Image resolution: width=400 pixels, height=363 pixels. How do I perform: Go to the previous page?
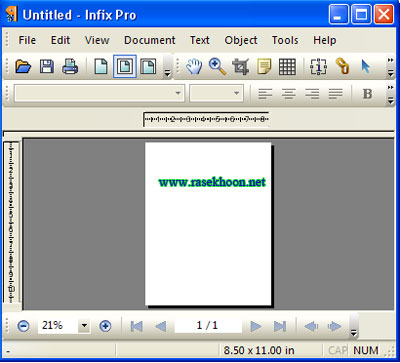(160, 326)
